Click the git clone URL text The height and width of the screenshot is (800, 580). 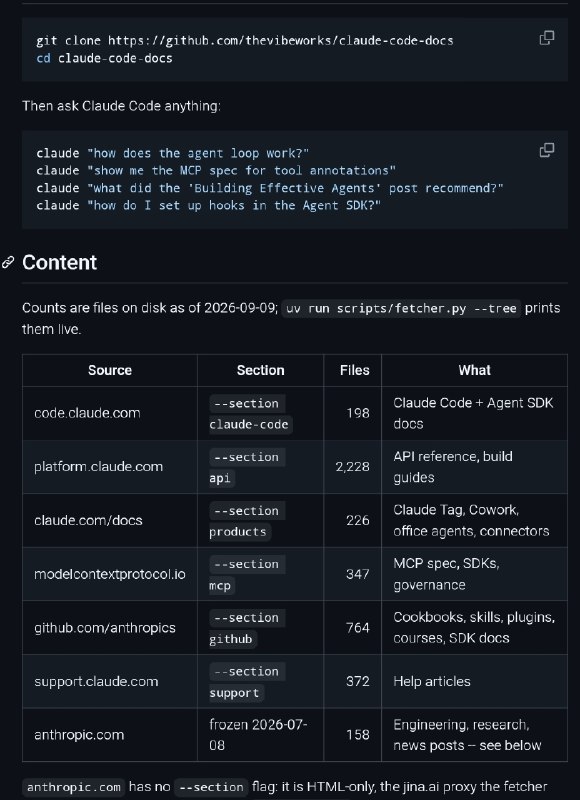point(281,41)
